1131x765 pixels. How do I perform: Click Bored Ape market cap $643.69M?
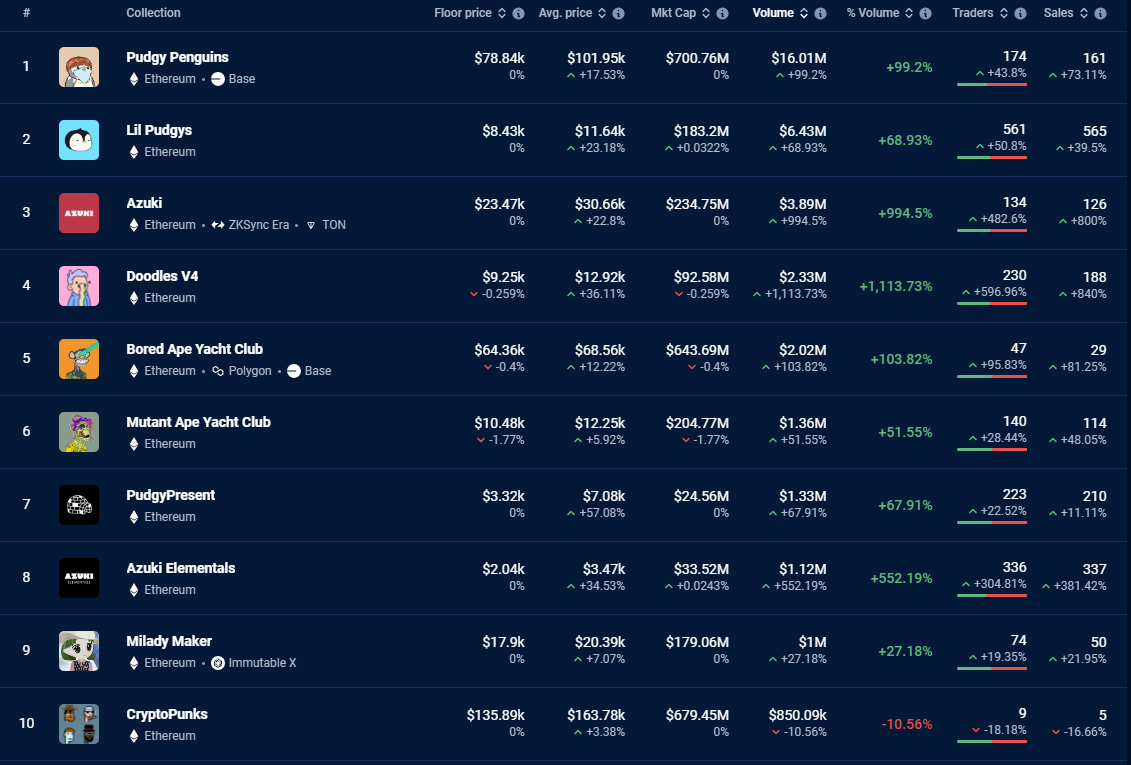click(x=697, y=350)
